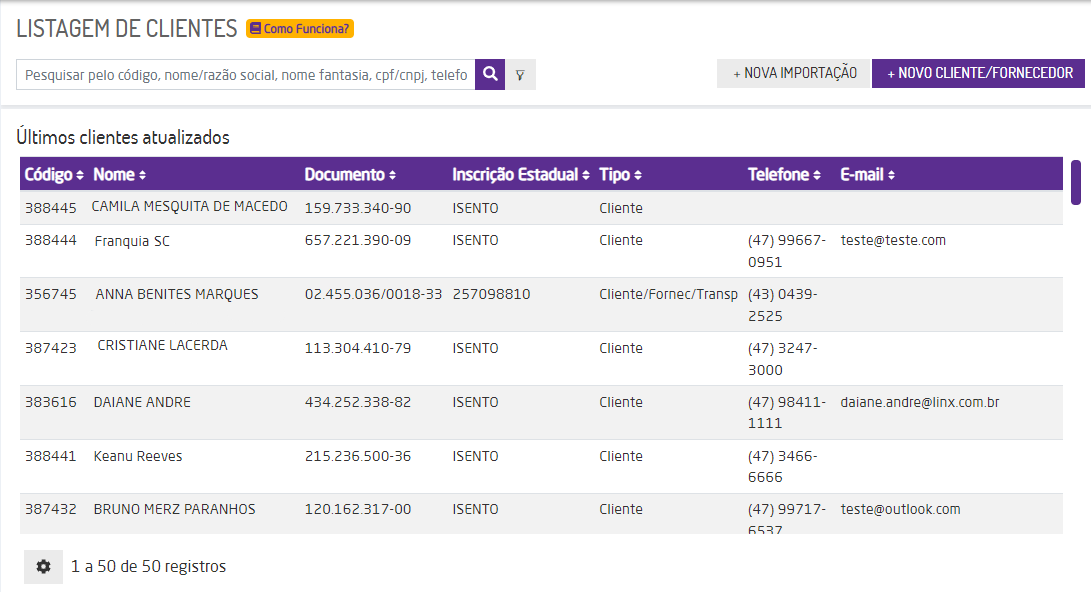Click code 388444
This screenshot has height=592, width=1091.
51,241
